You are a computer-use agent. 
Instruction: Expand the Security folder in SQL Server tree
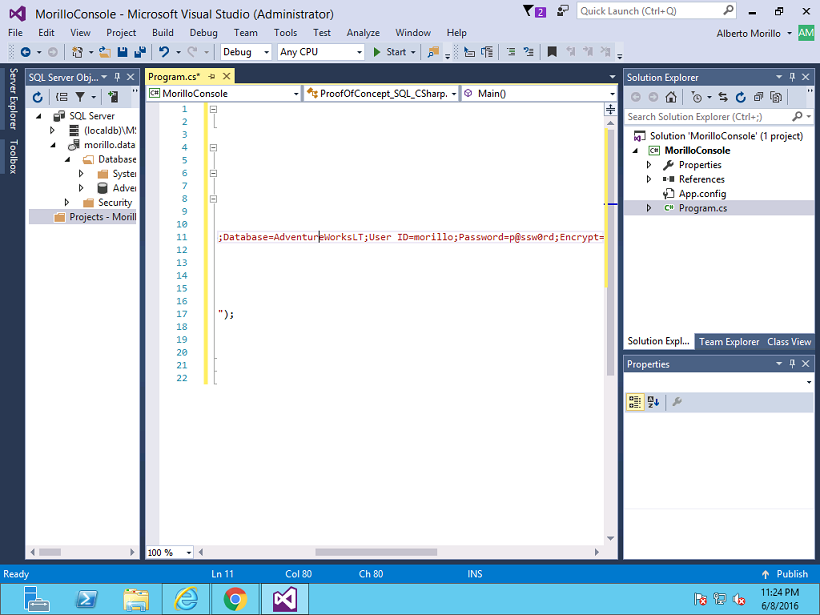coord(66,202)
